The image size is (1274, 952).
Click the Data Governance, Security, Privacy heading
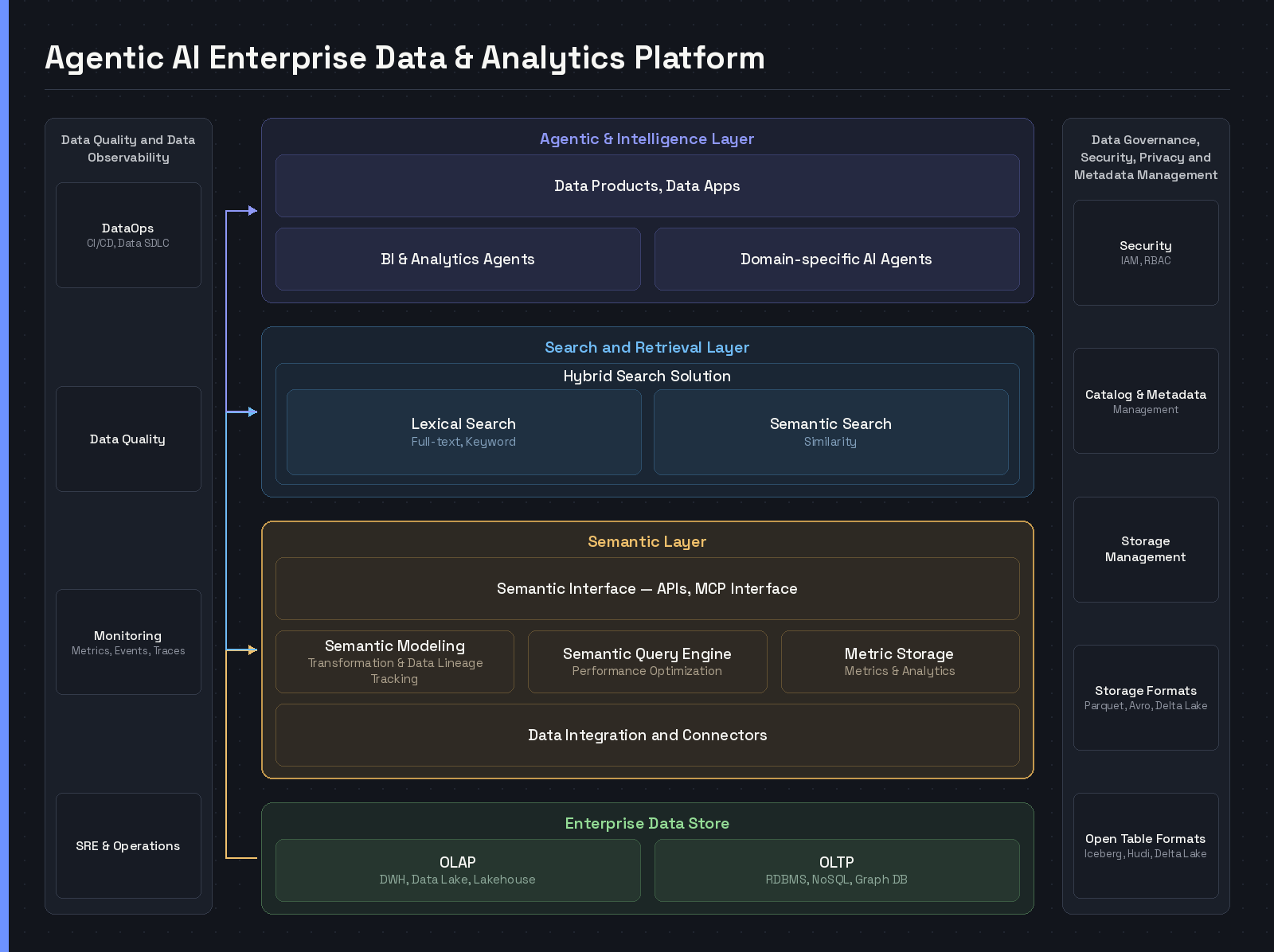(x=1146, y=158)
